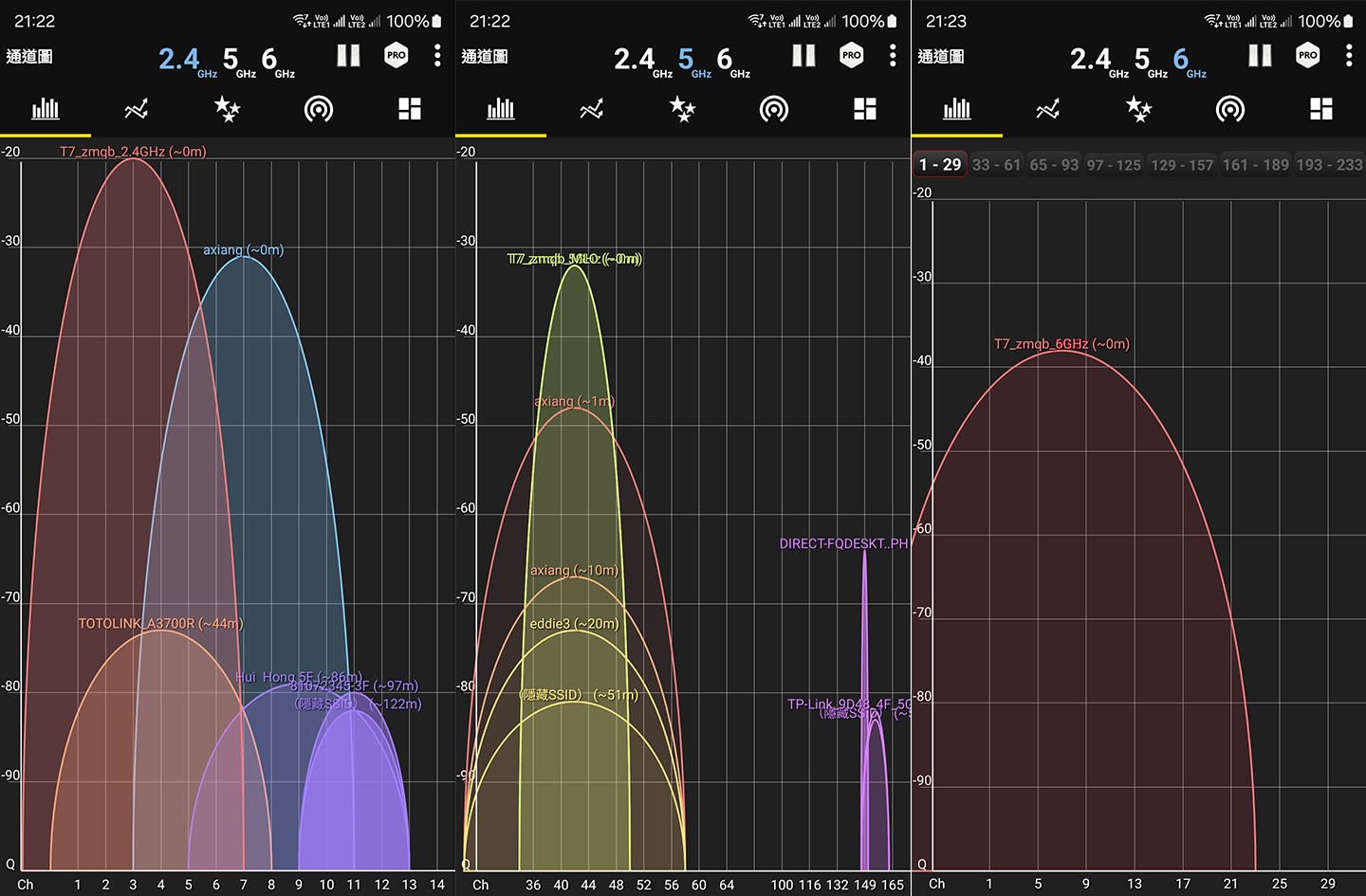Open channel graph tab in middle screen
This screenshot has width=1366, height=896.
coord(501,109)
